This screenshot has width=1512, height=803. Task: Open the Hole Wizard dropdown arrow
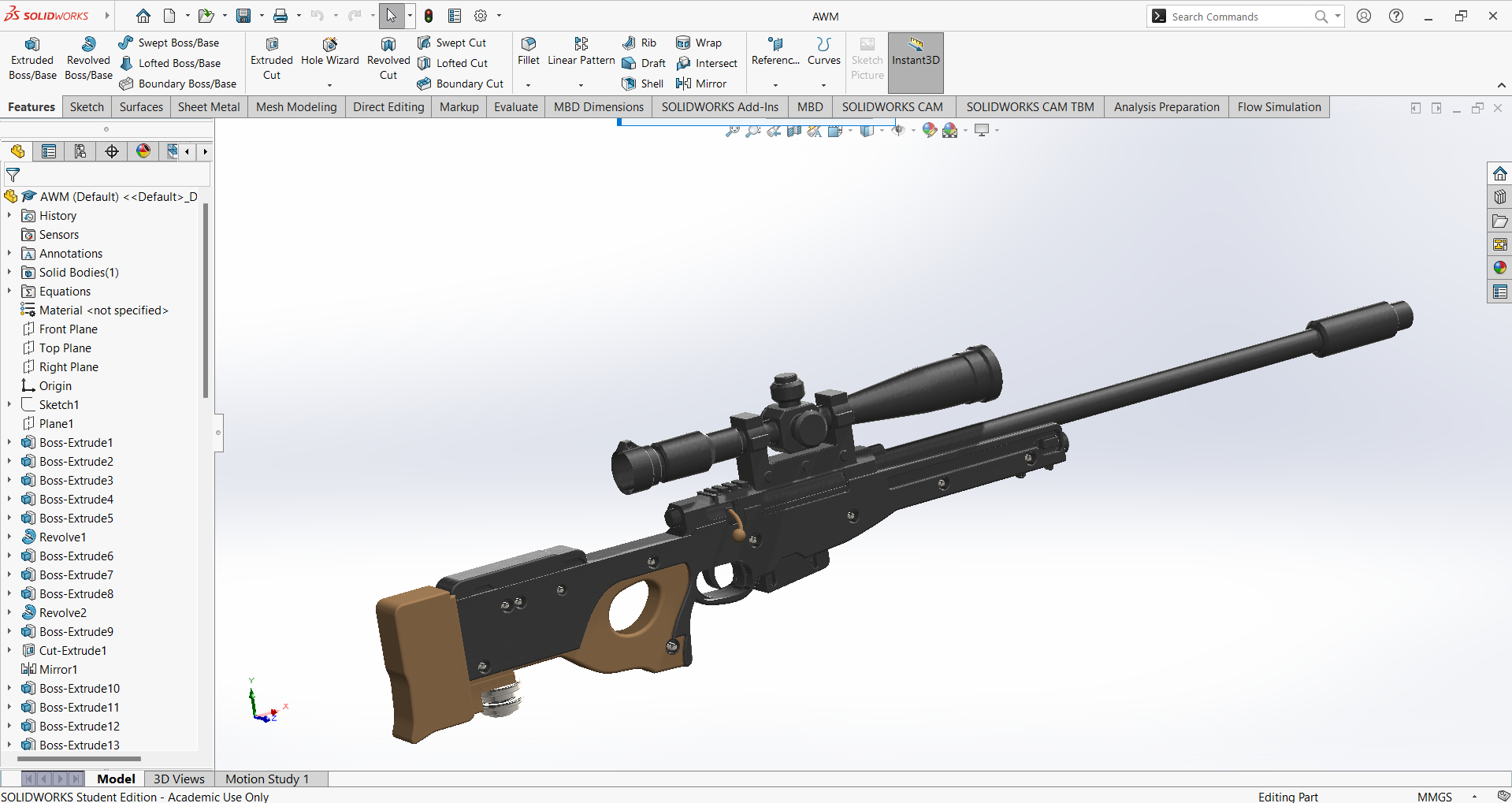tap(329, 85)
